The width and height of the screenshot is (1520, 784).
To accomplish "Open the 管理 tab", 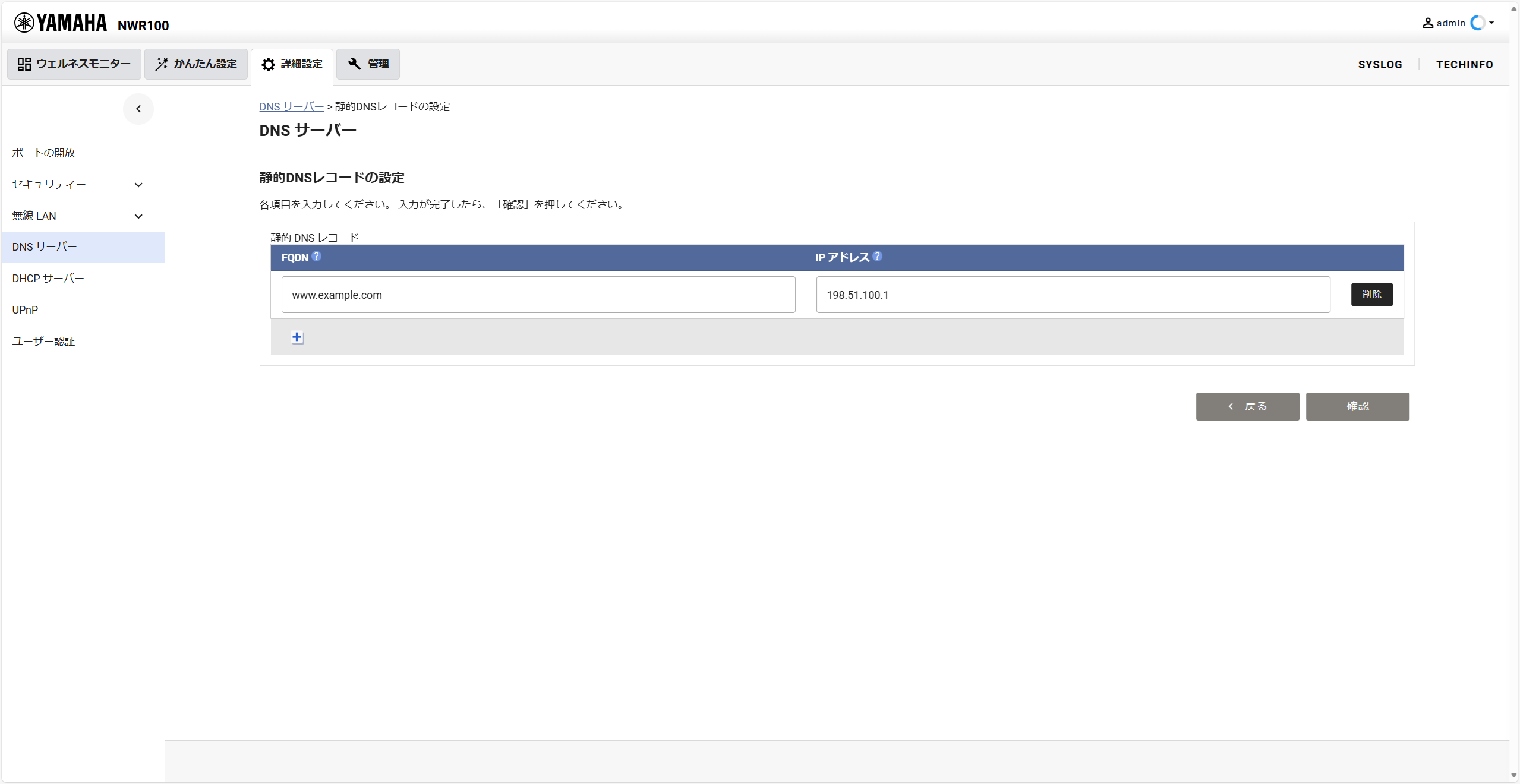I will (x=368, y=64).
